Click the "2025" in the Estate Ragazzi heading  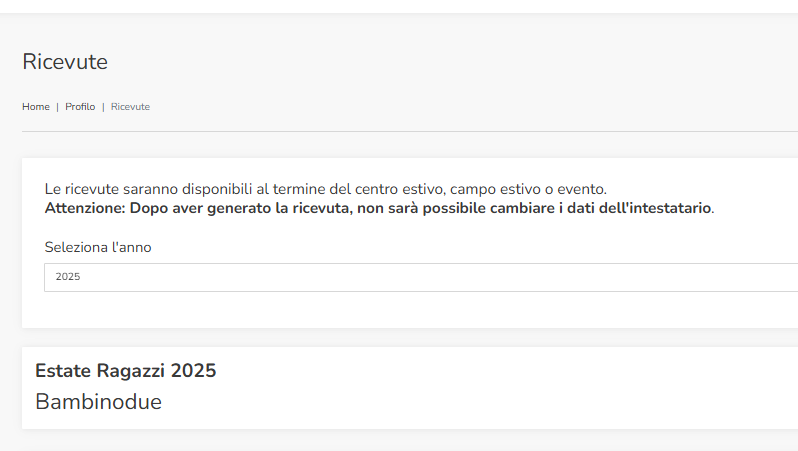click(193, 371)
